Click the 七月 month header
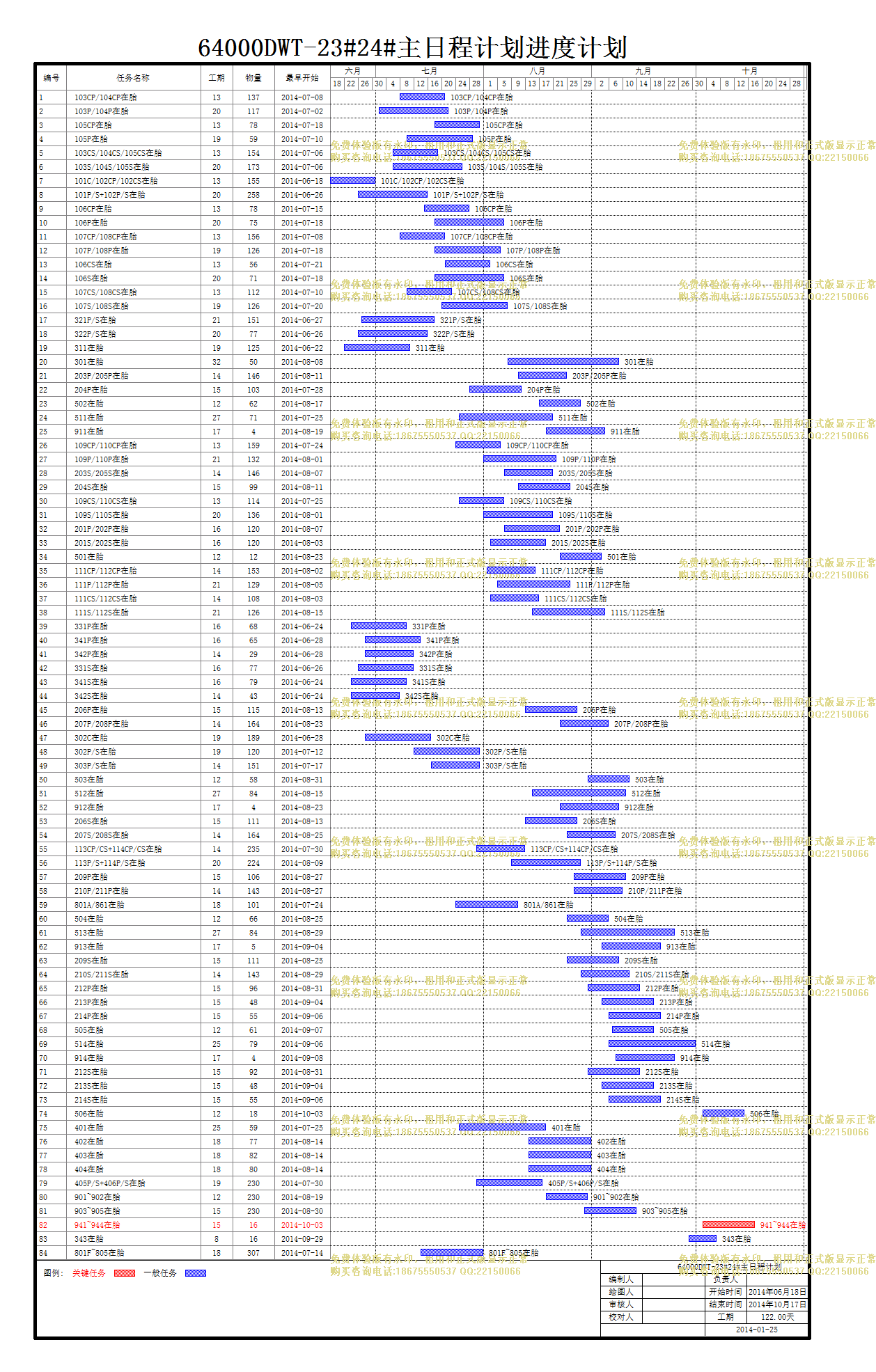Image resolution: width=876 pixels, height=1372 pixels. point(430,71)
